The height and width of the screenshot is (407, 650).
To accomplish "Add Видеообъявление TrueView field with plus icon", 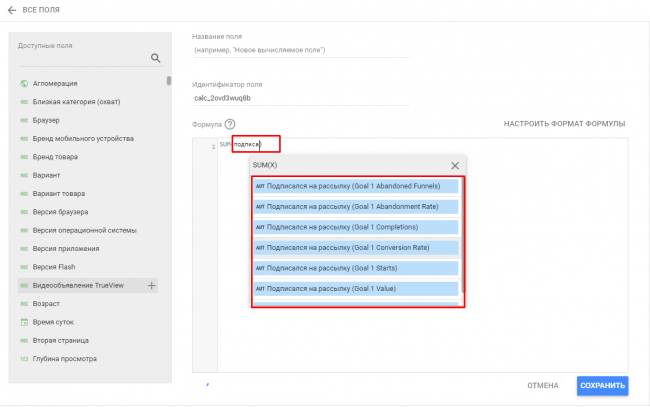I will (x=152, y=286).
